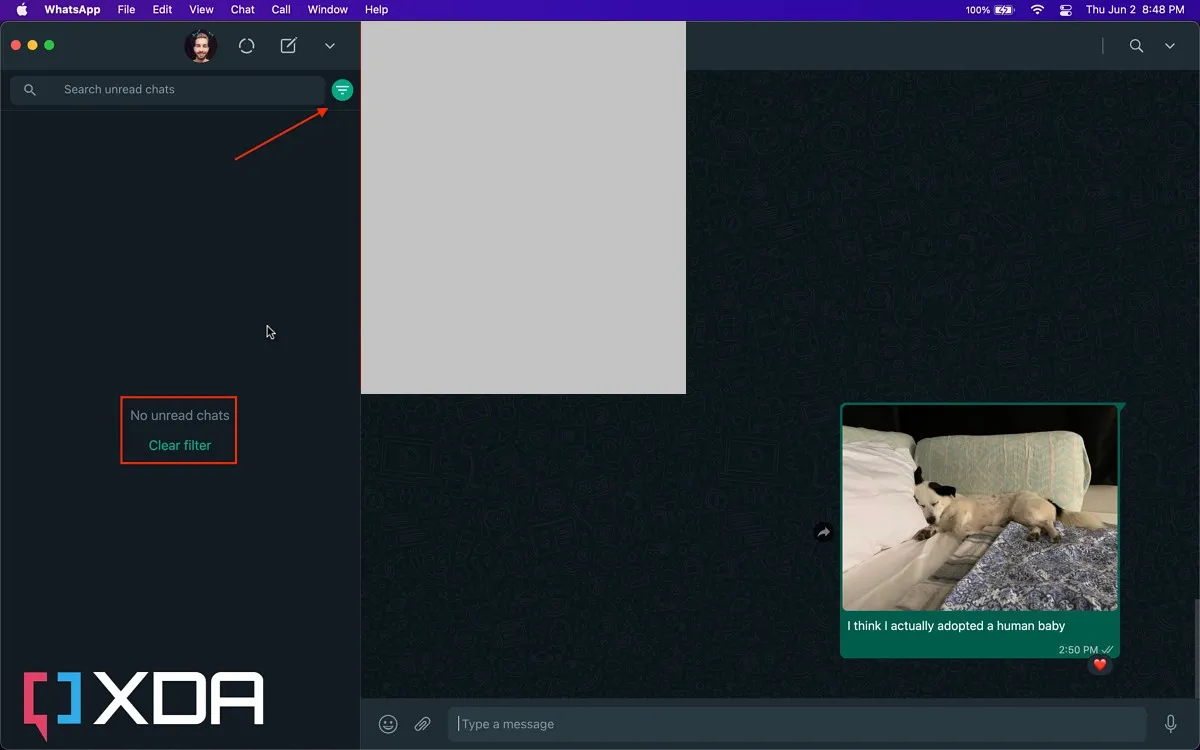Click the attachment paperclip icon
1200x750 pixels.
point(423,724)
